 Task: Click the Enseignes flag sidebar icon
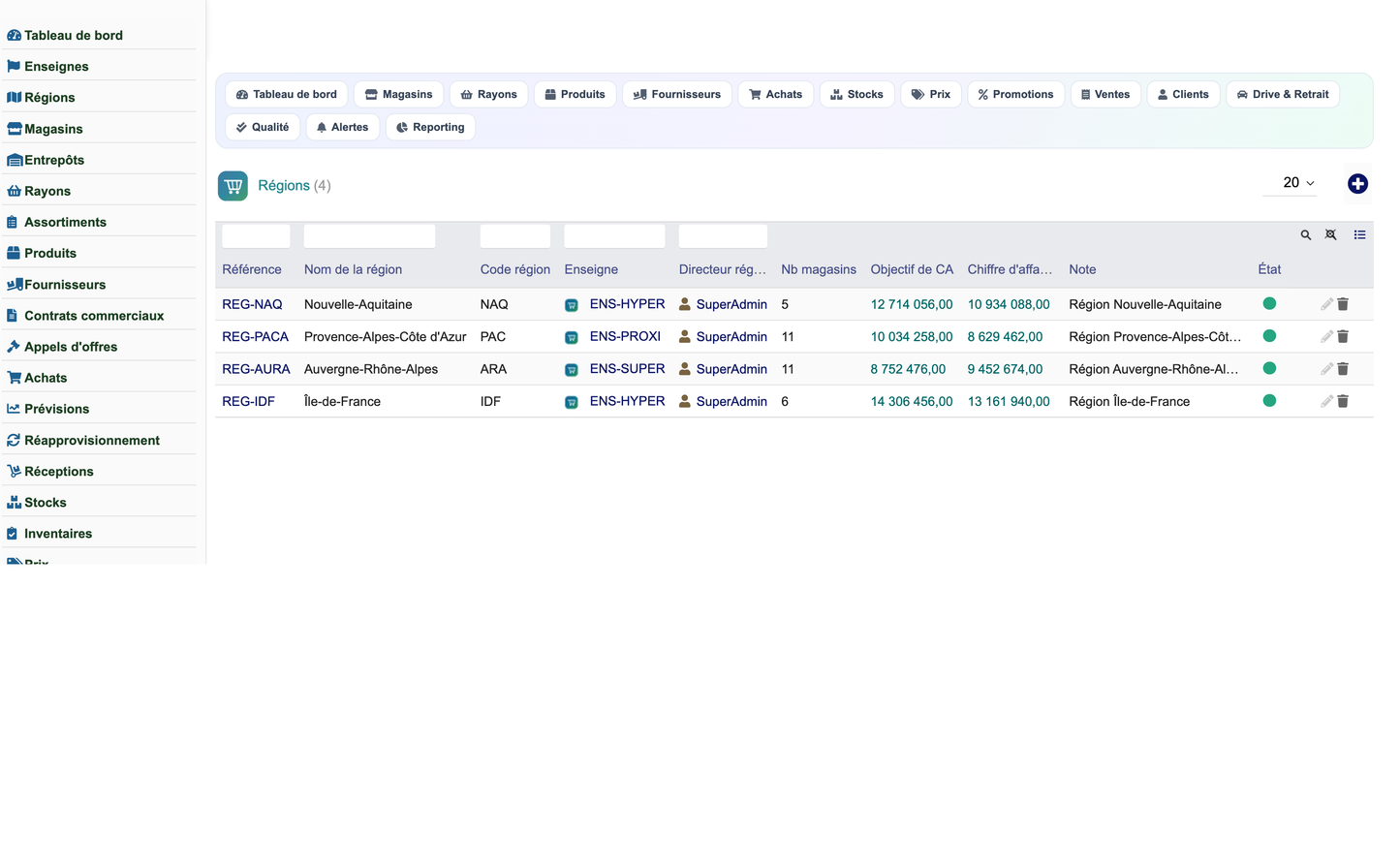click(14, 67)
